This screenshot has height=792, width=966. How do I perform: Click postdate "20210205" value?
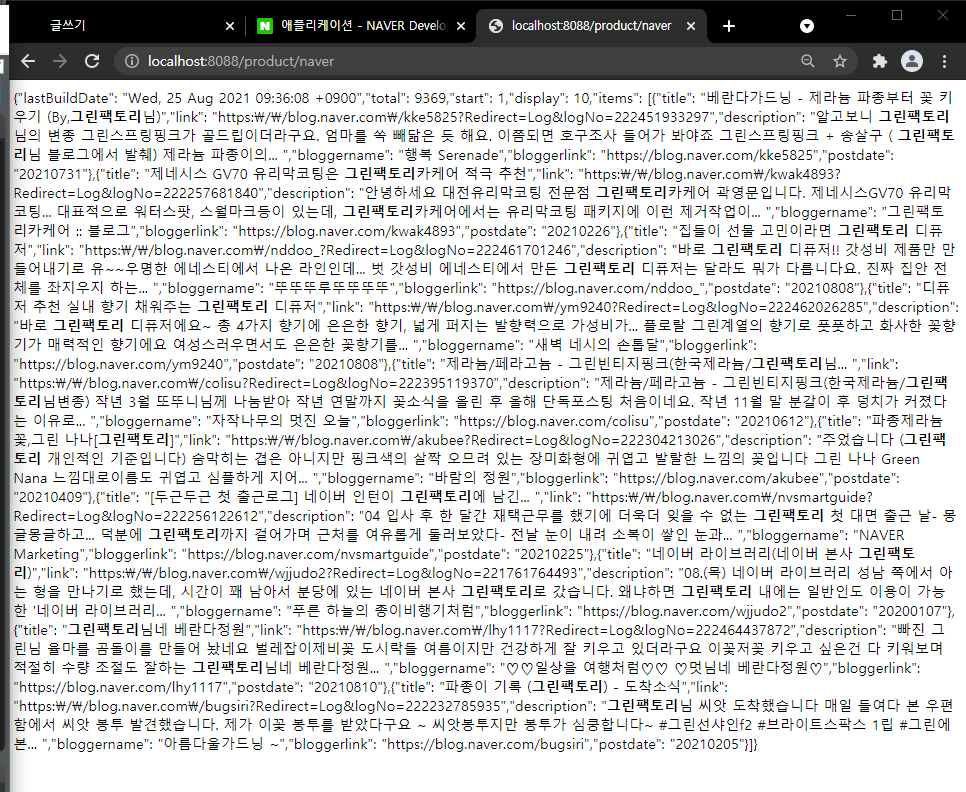[x=708, y=745]
